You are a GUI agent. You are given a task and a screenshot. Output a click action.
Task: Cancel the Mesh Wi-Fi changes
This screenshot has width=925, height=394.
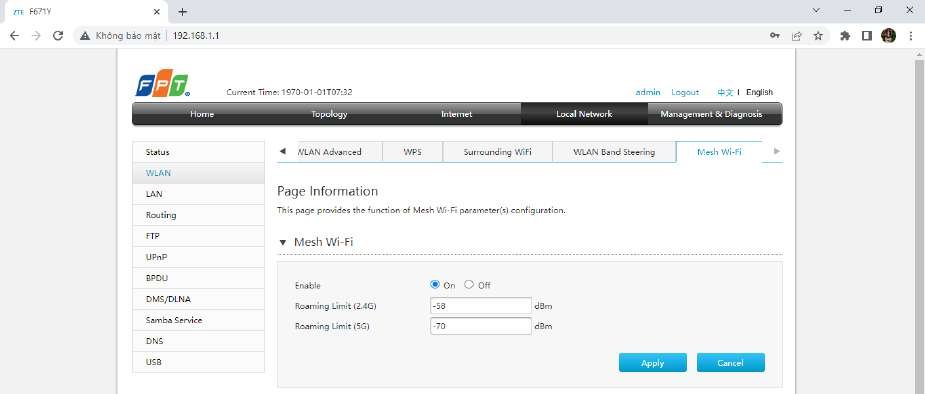730,363
